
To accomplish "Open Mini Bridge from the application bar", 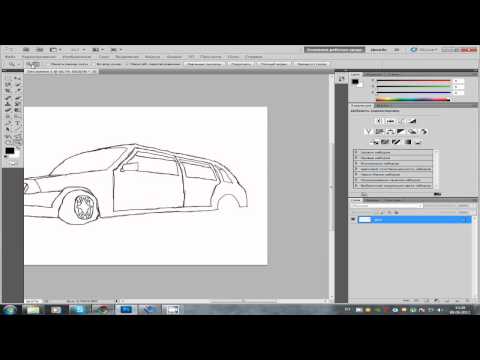I will click(39, 50).
